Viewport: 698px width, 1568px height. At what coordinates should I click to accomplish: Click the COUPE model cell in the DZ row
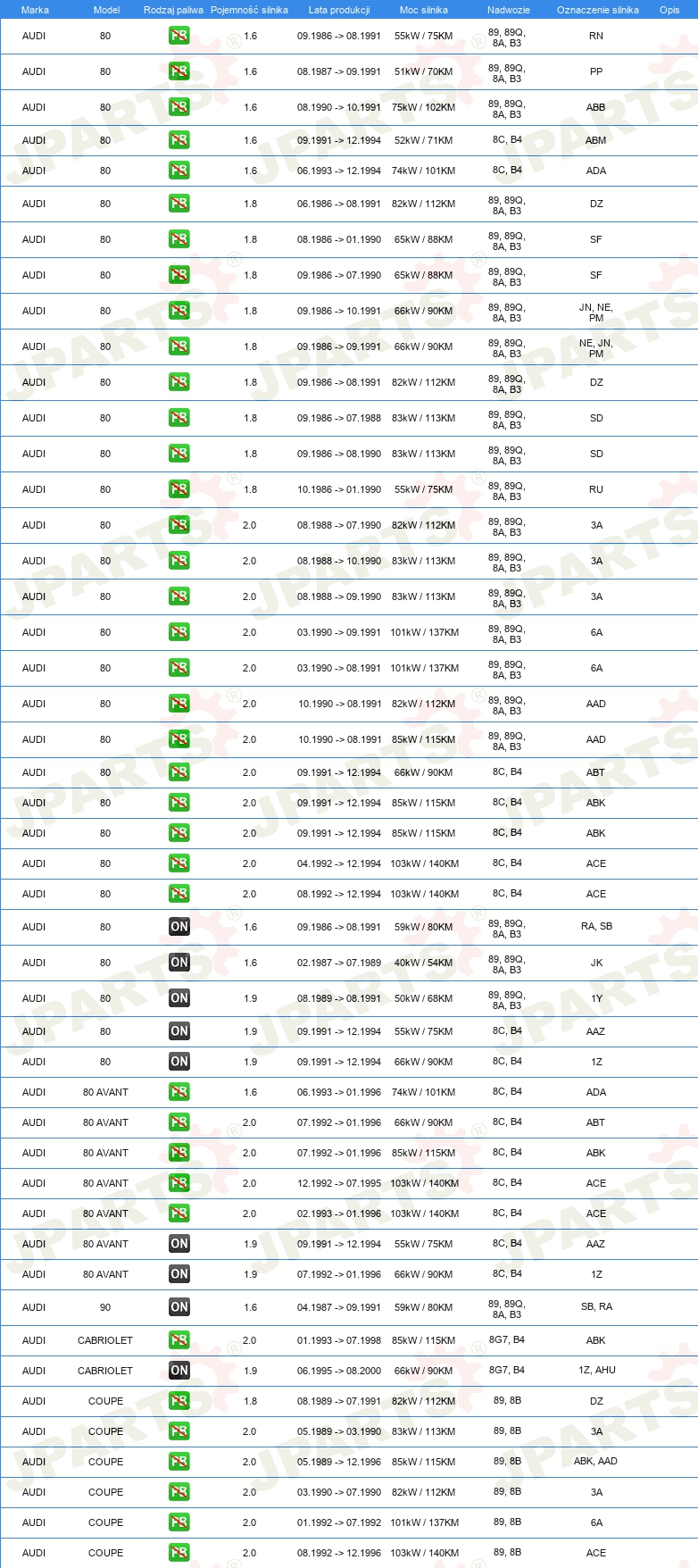pos(105,1401)
